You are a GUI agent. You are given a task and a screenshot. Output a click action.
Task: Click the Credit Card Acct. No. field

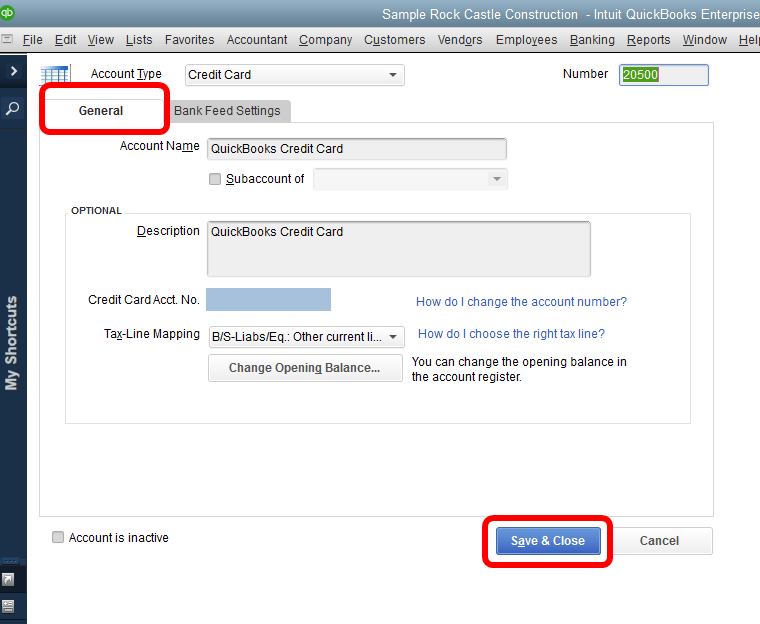(269, 300)
